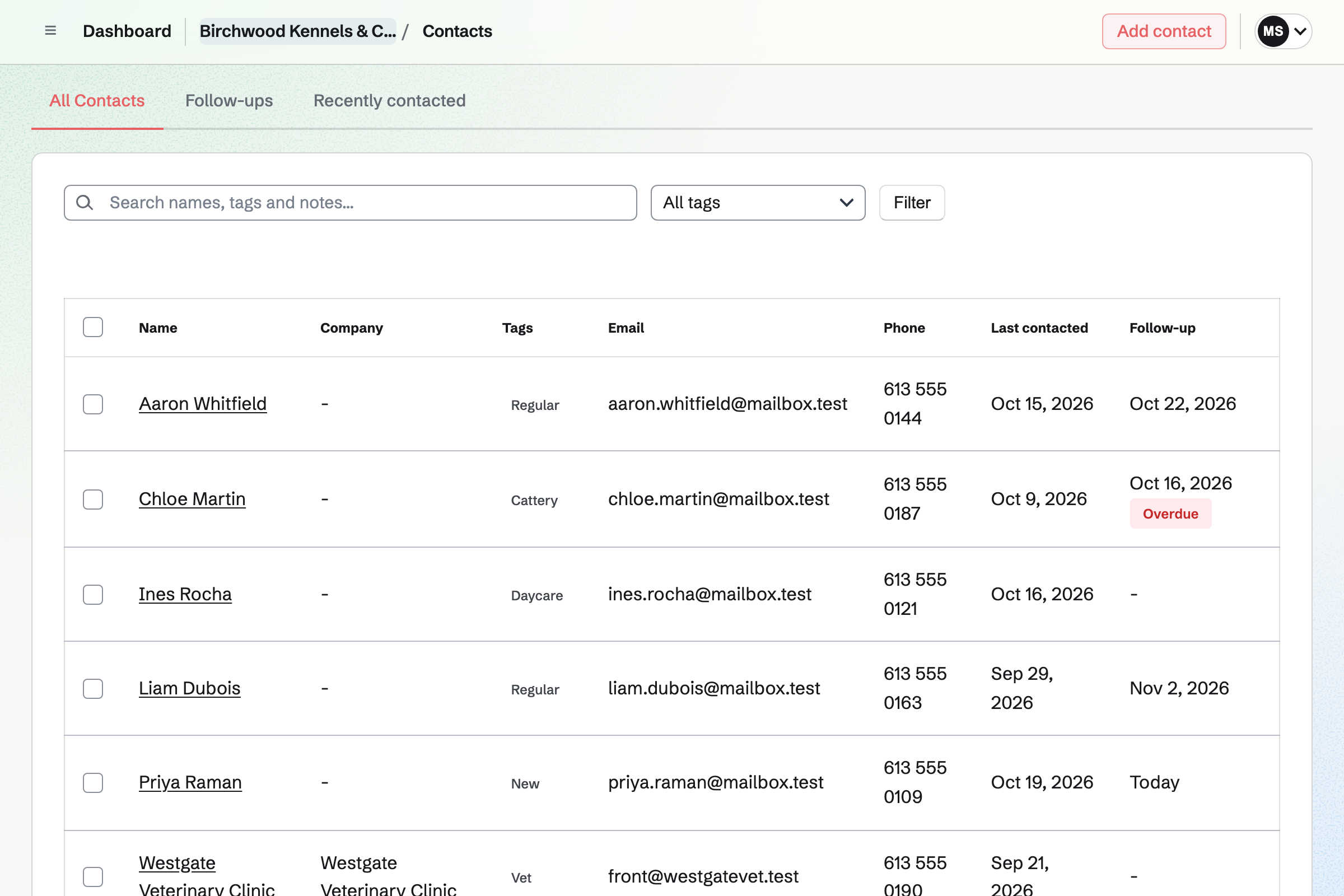Open the Recently contacted tab
The image size is (1344, 896).
pos(389,101)
